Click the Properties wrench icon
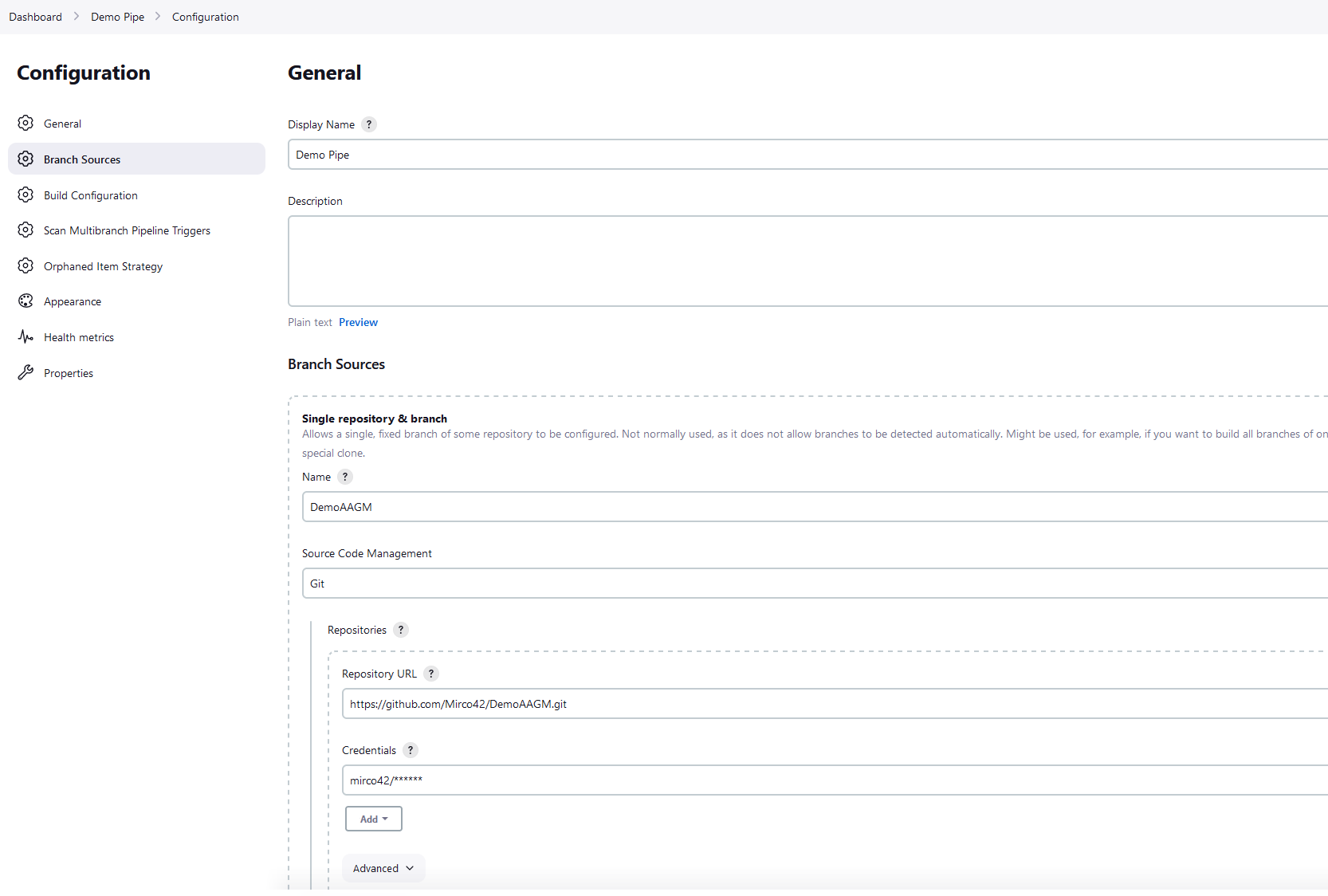Screen dimensions: 1328x896 click(x=26, y=373)
